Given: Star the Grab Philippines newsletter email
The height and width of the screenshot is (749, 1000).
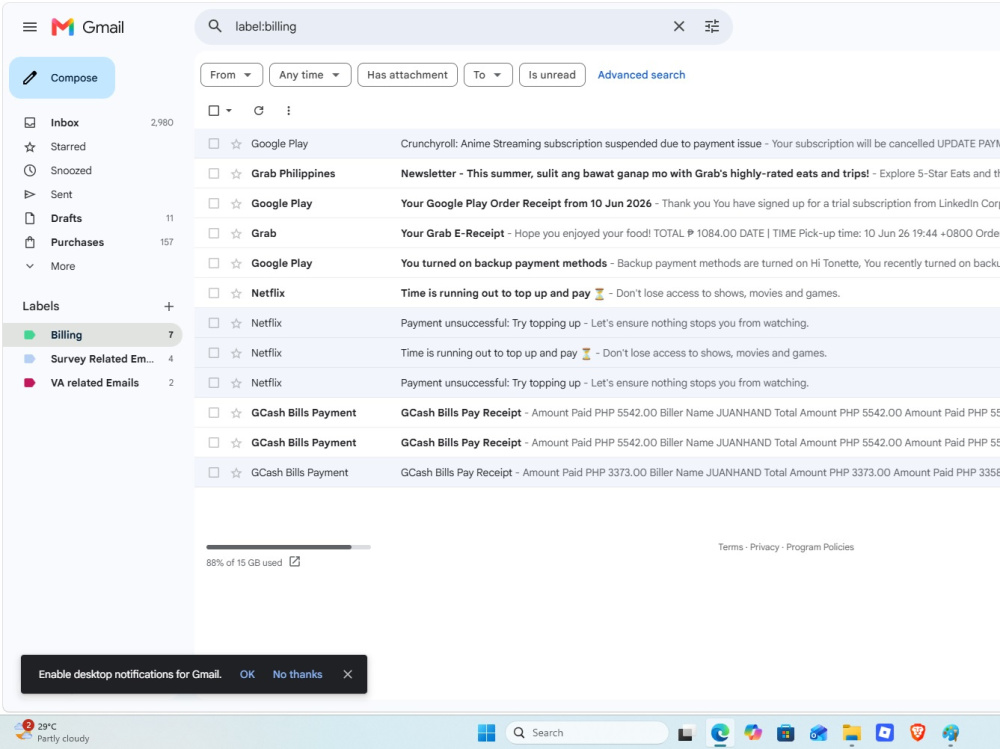Looking at the screenshot, I should coord(236,174).
